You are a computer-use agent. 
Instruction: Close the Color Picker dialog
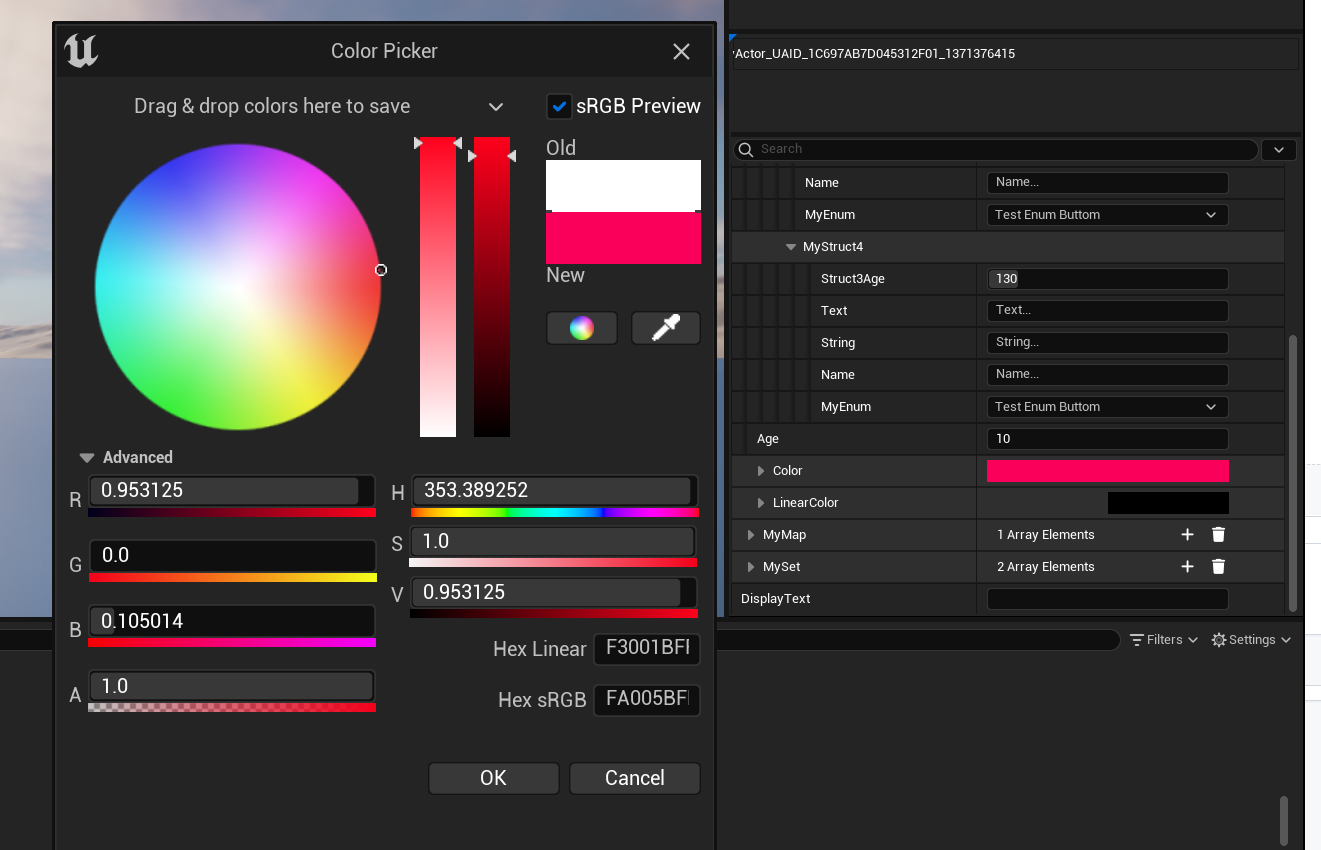point(681,51)
